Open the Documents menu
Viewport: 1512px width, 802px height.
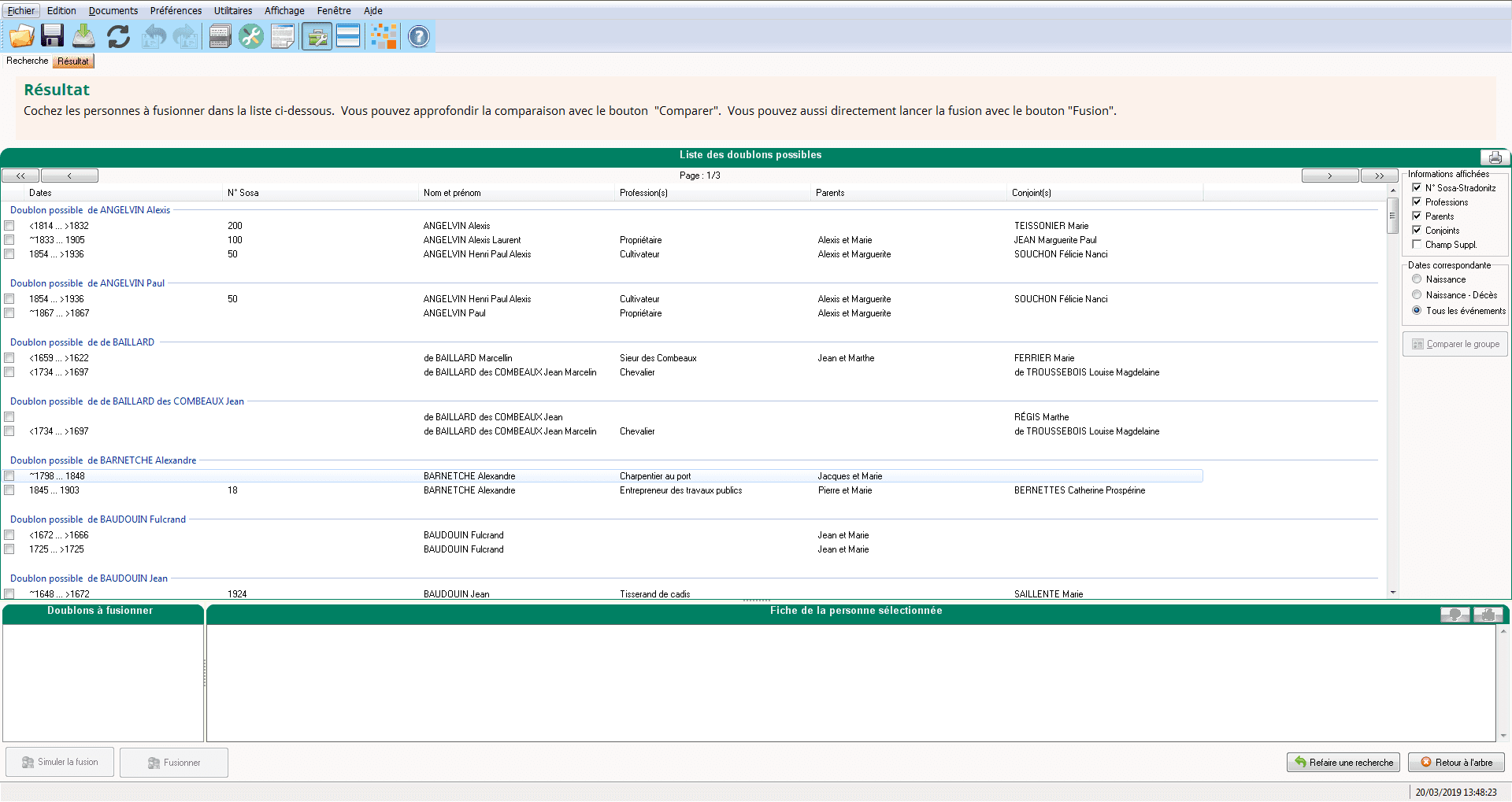(x=113, y=11)
